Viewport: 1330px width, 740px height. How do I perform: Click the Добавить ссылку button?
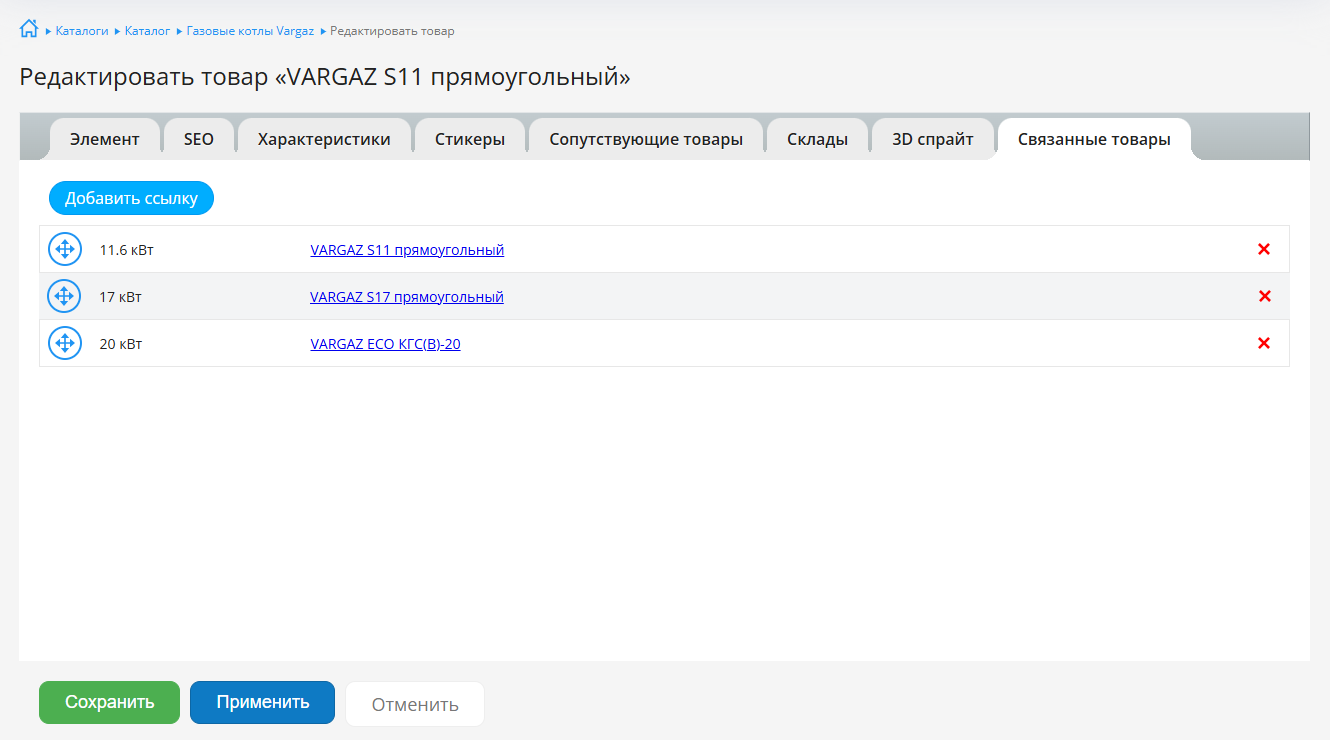coord(131,198)
